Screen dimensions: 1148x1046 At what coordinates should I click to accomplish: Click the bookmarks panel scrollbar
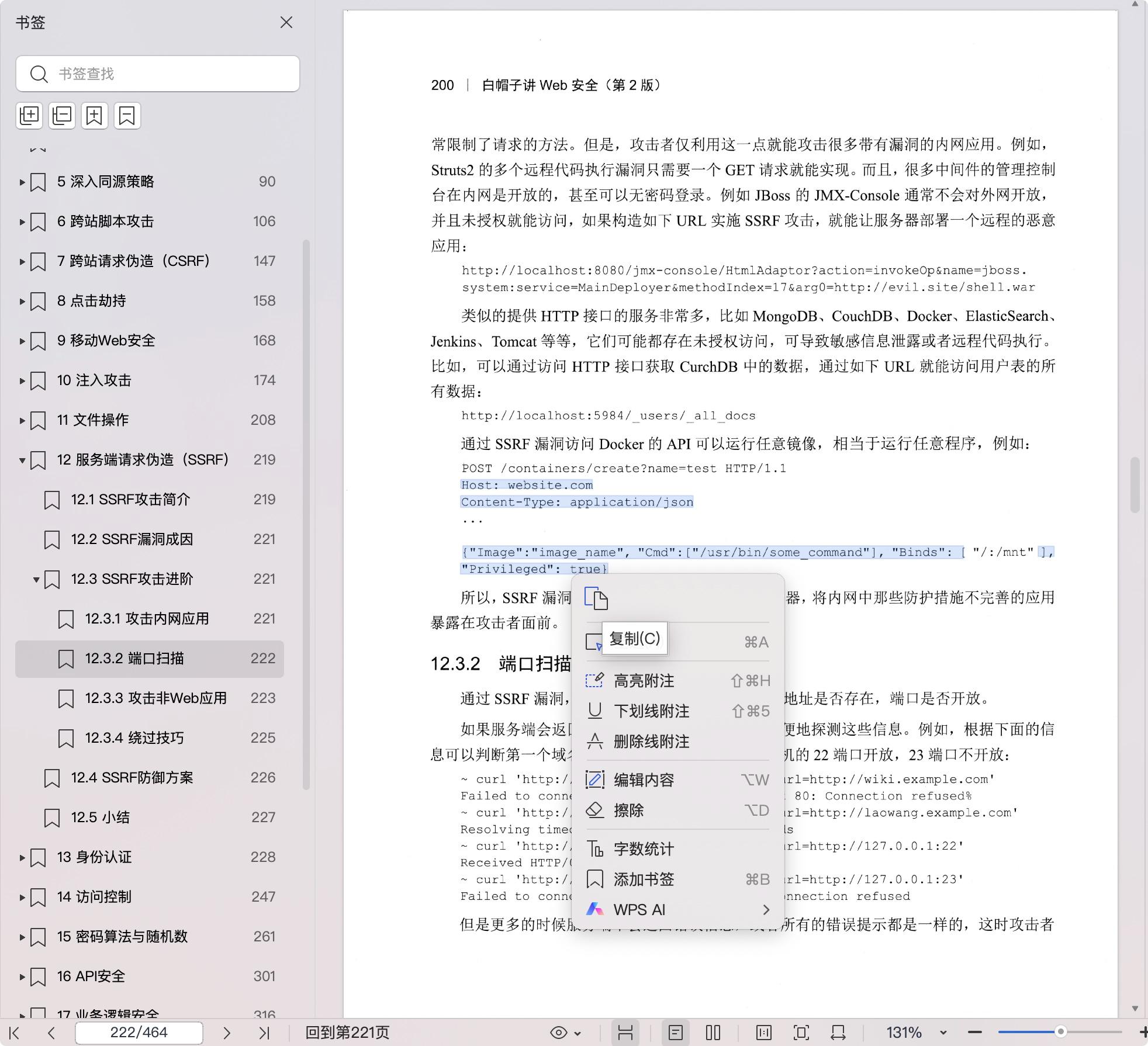click(x=306, y=514)
